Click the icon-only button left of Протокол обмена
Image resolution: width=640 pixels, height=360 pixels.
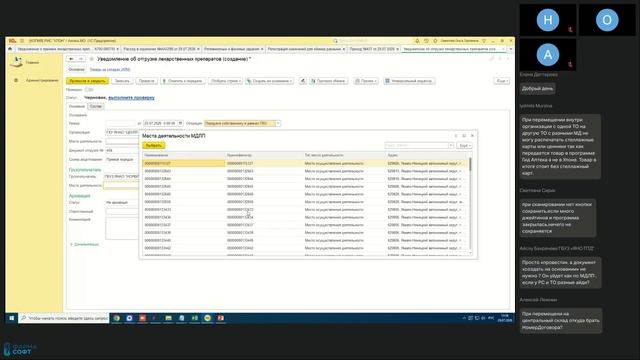302,81
